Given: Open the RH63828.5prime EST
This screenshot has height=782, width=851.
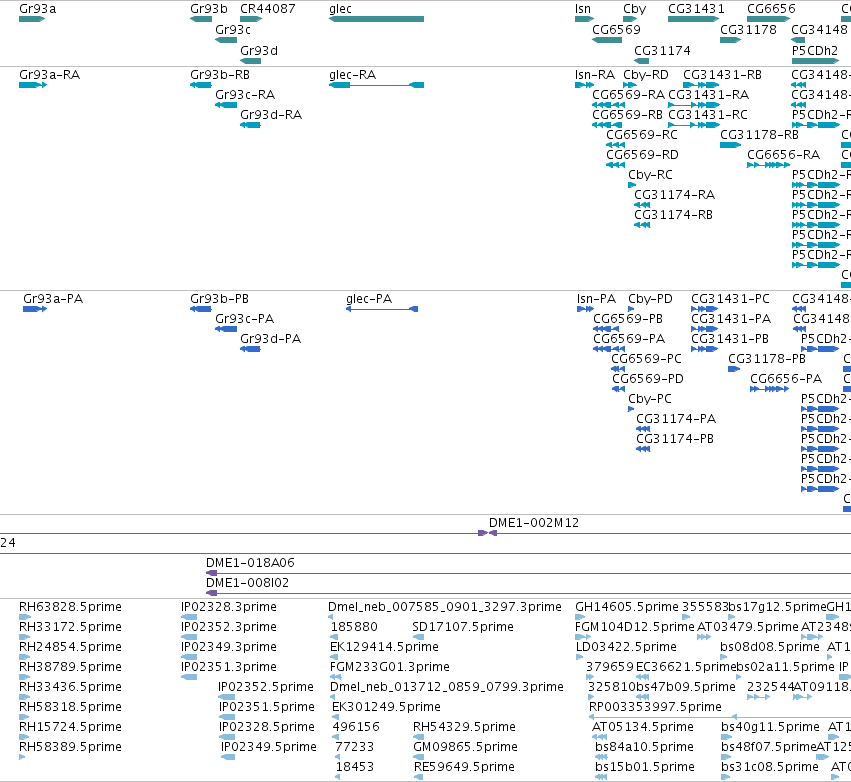Looking at the screenshot, I should click(24, 617).
